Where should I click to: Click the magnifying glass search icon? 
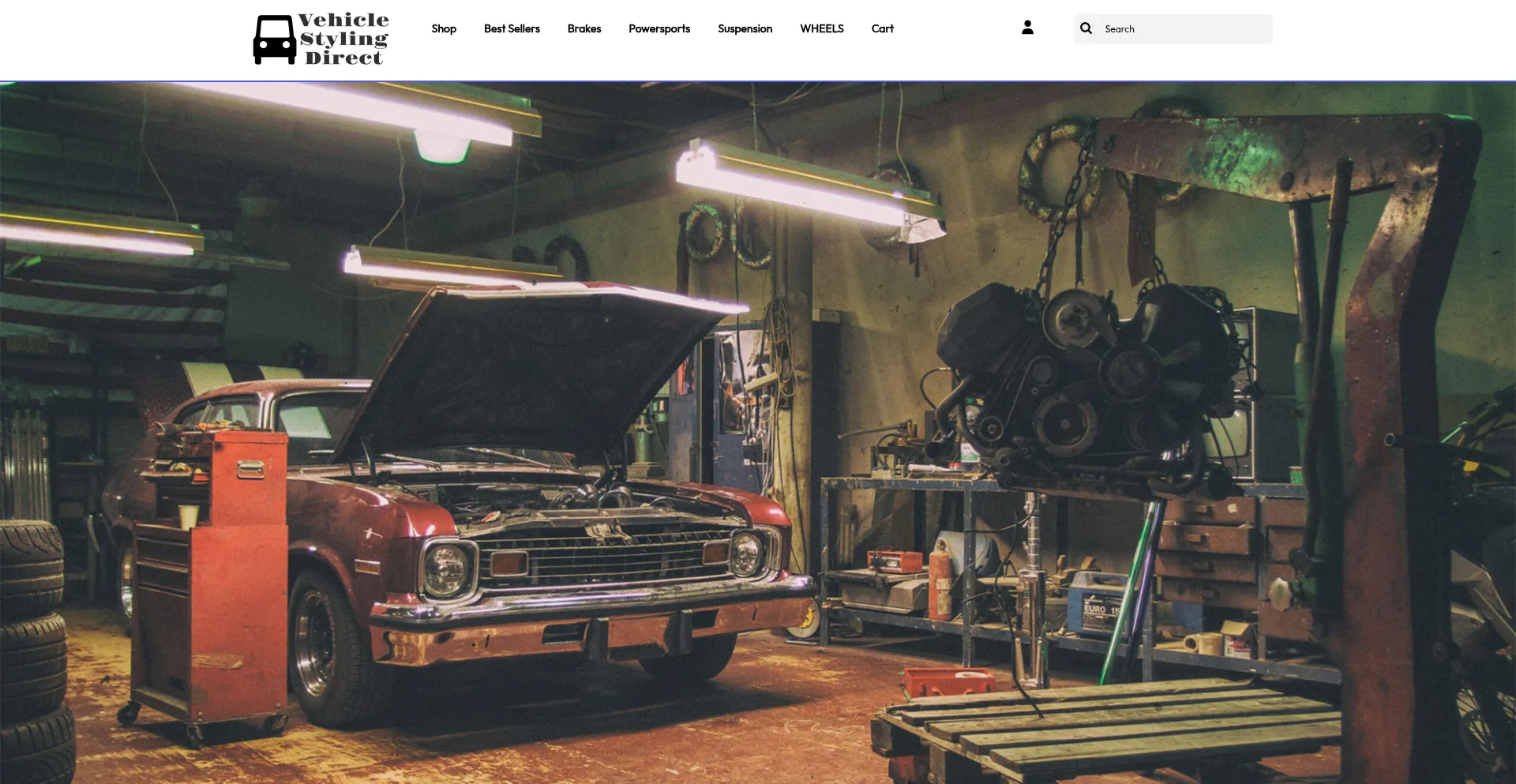coord(1086,28)
